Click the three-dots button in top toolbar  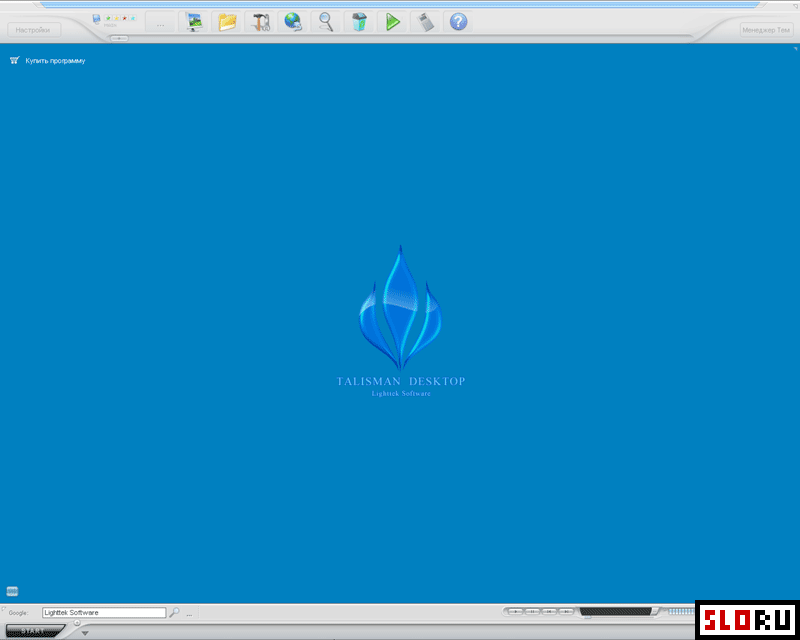tap(160, 22)
